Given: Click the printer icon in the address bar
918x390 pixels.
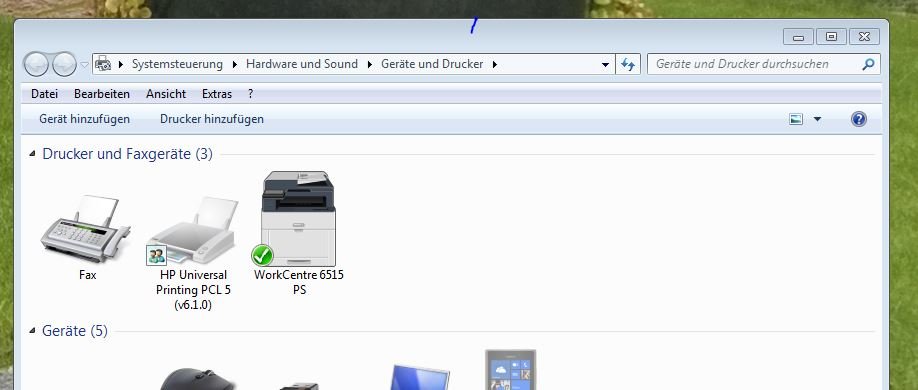Looking at the screenshot, I should coord(103,64).
